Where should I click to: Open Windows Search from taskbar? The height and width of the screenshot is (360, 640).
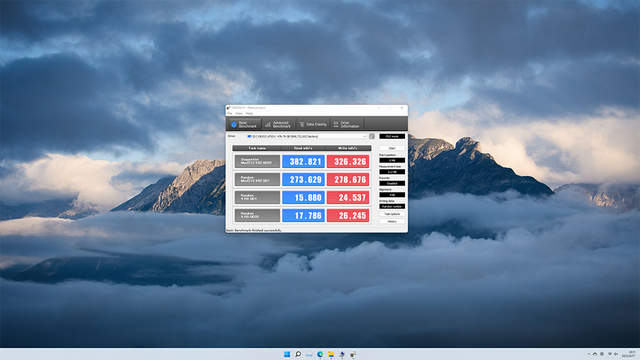pyautogui.click(x=298, y=354)
